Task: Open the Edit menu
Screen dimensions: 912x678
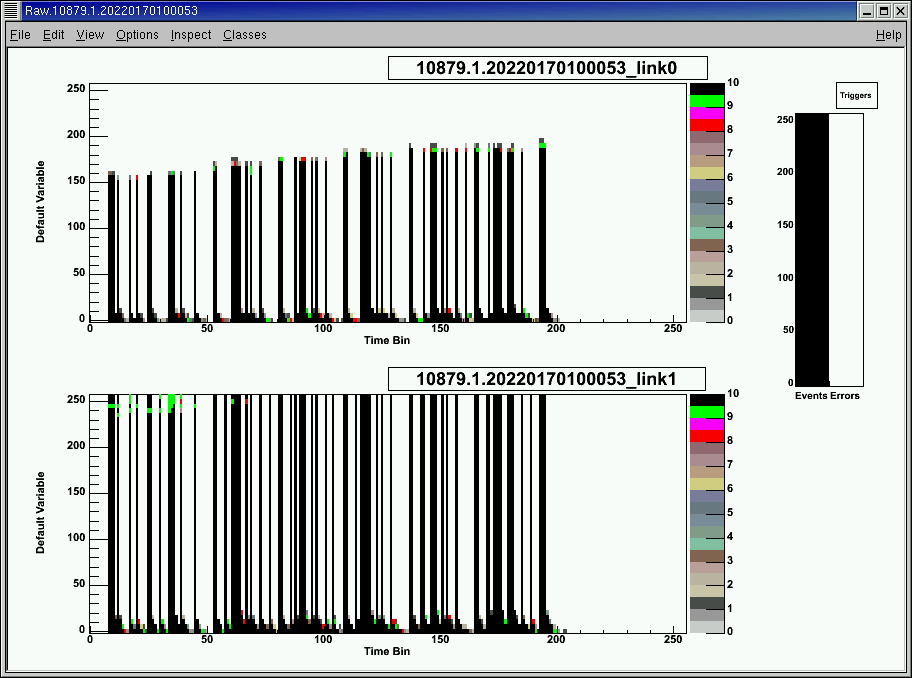Action: pyautogui.click(x=53, y=34)
